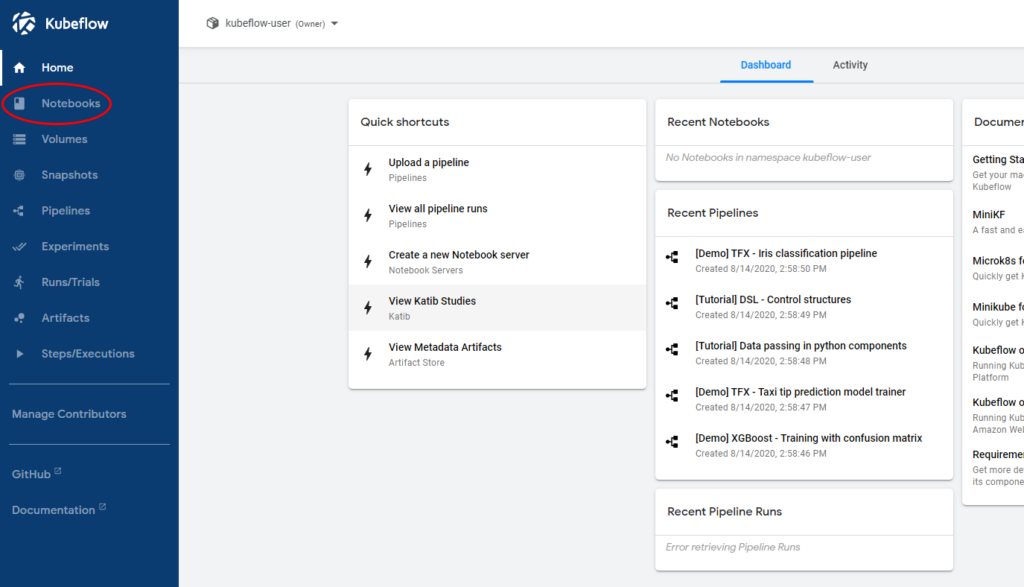The height and width of the screenshot is (587, 1024).
Task: Click the Recent Pipeline Runs heading
Action: pos(724,512)
